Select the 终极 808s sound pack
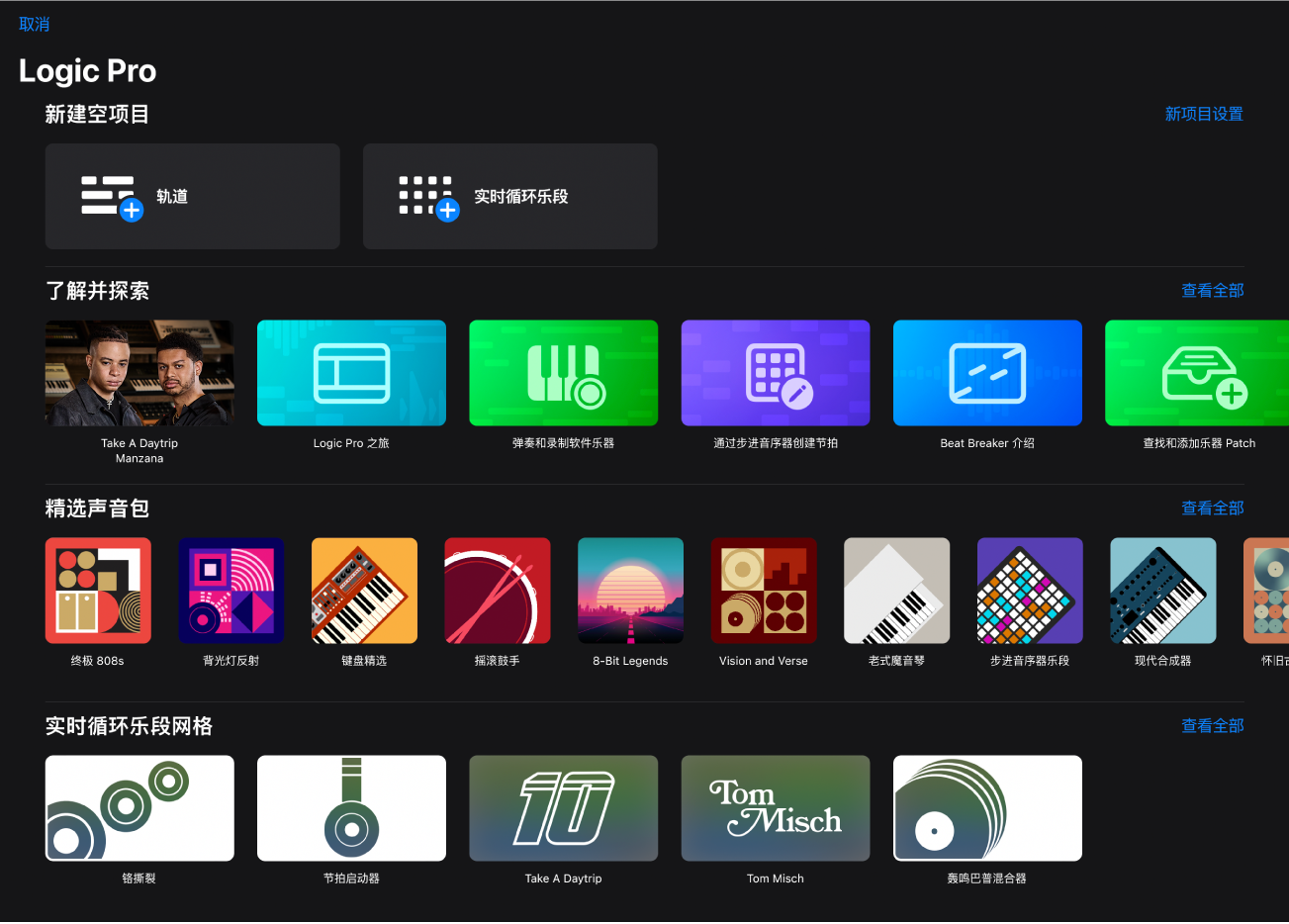The image size is (1289, 924). 98,591
